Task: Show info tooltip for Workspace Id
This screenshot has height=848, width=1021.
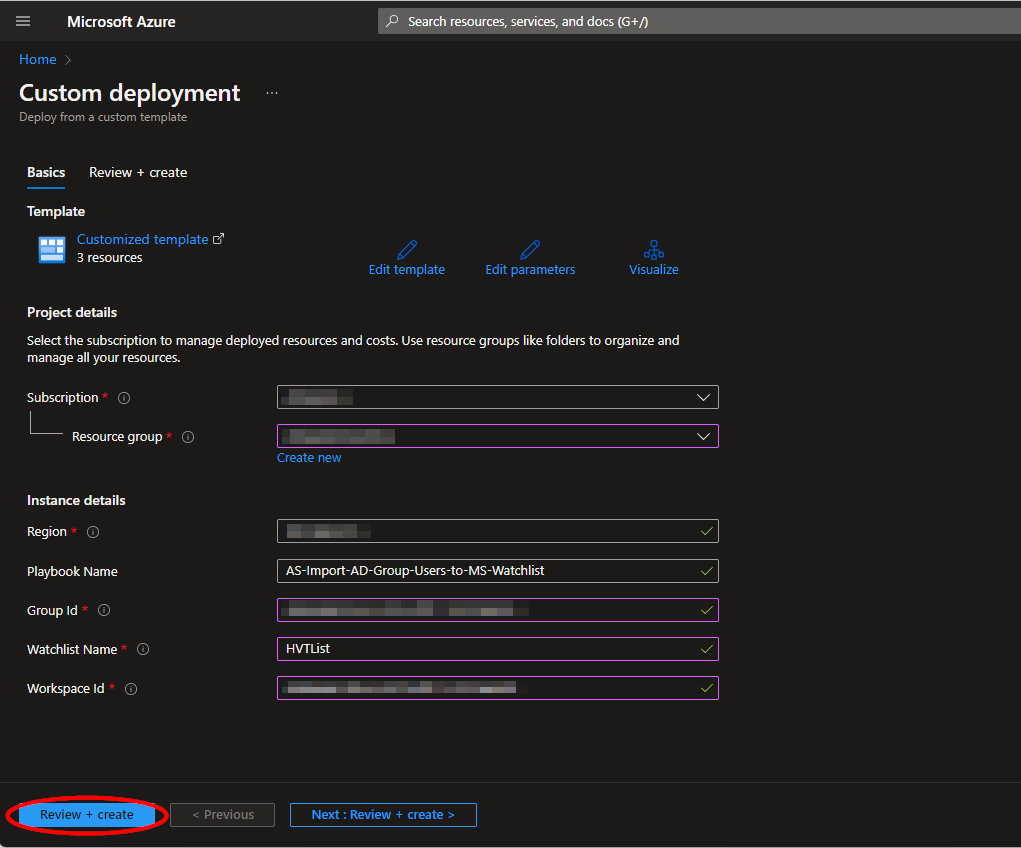Action: (x=131, y=689)
